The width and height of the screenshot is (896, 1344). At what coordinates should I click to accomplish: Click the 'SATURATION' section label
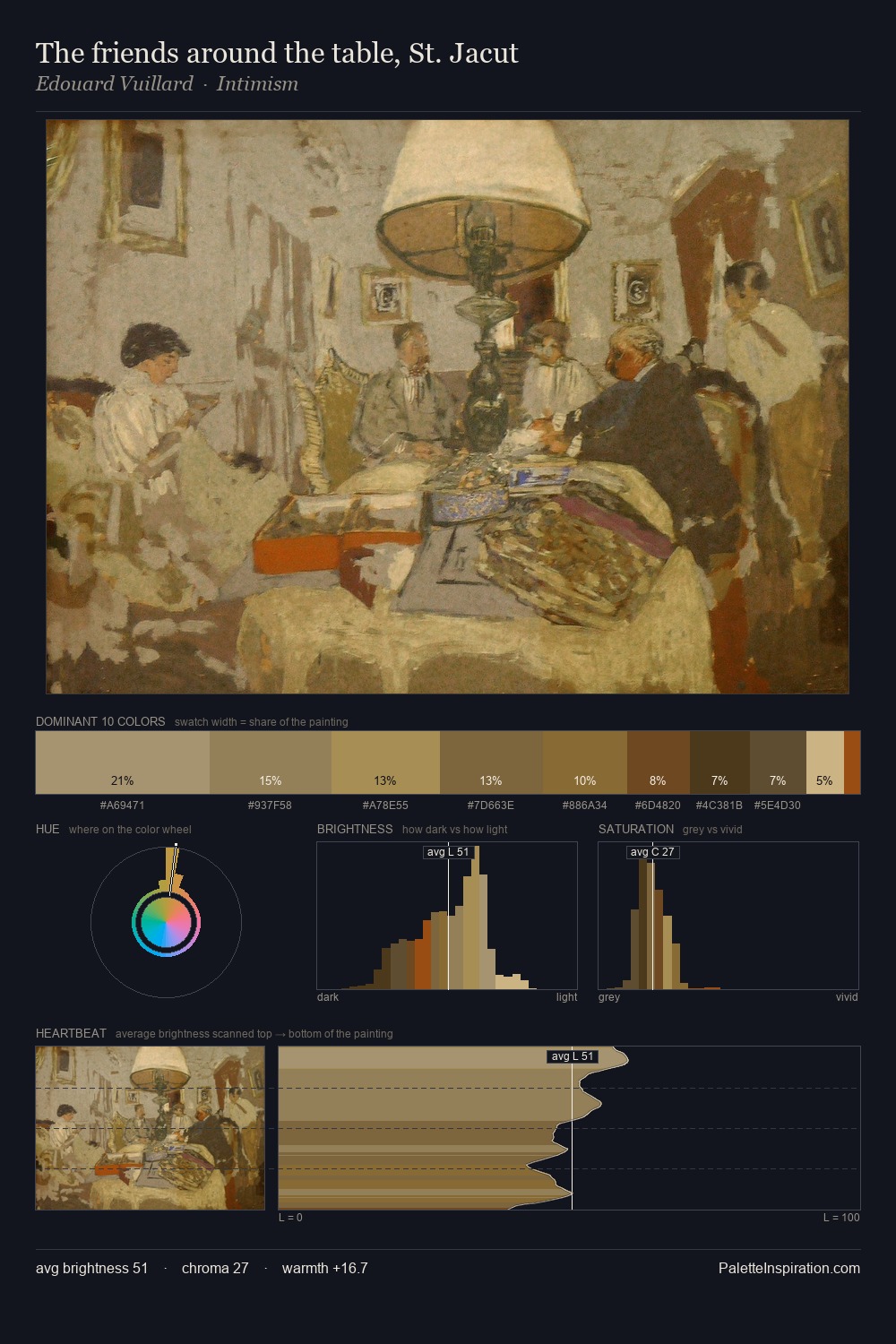[x=636, y=829]
